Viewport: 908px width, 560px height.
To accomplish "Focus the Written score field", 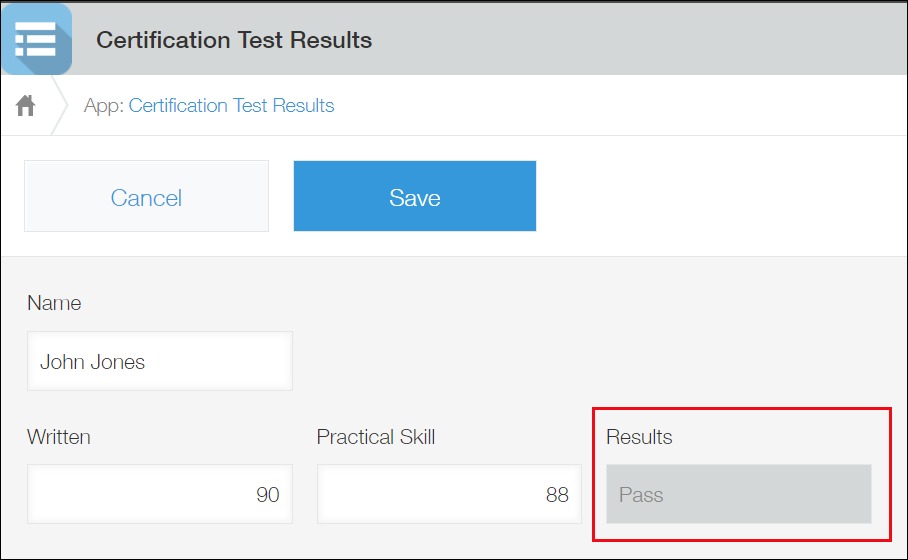I will tap(160, 494).
